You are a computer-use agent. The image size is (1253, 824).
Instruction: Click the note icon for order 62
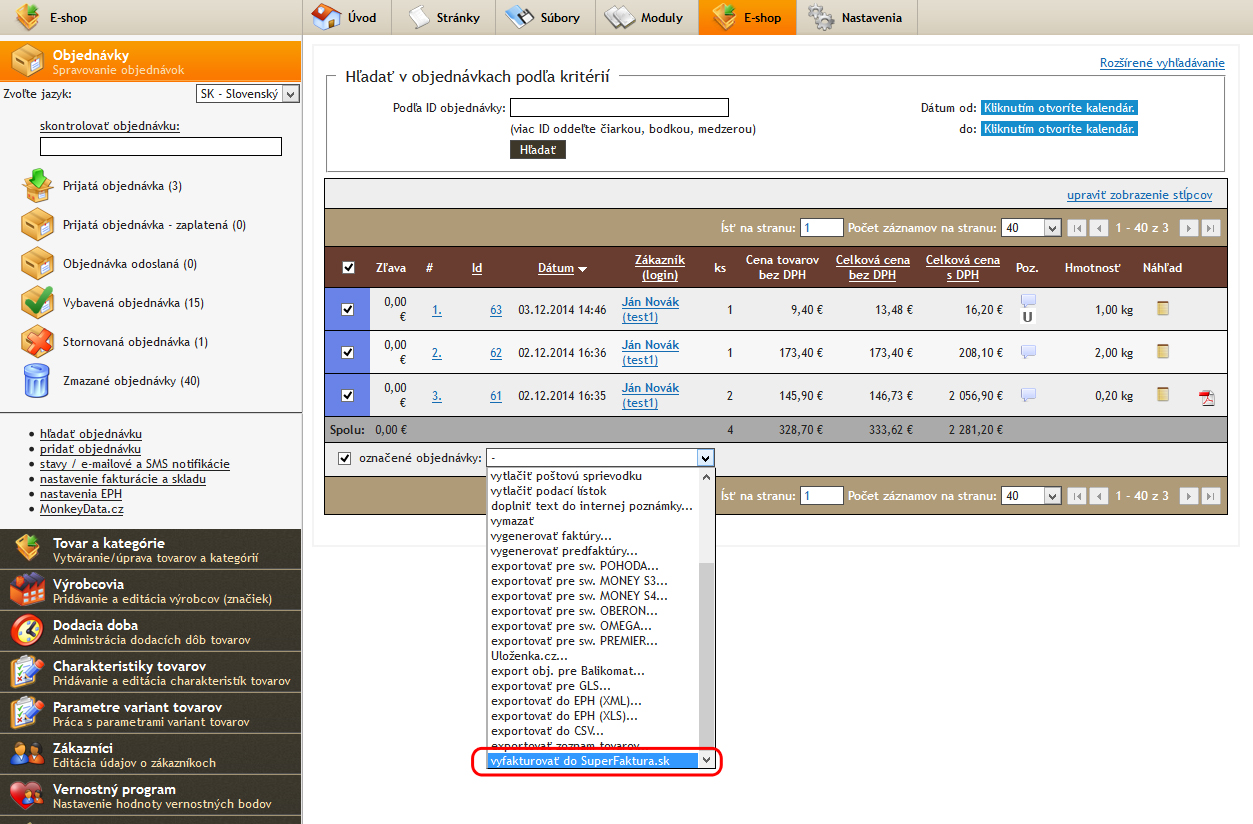click(1028, 352)
